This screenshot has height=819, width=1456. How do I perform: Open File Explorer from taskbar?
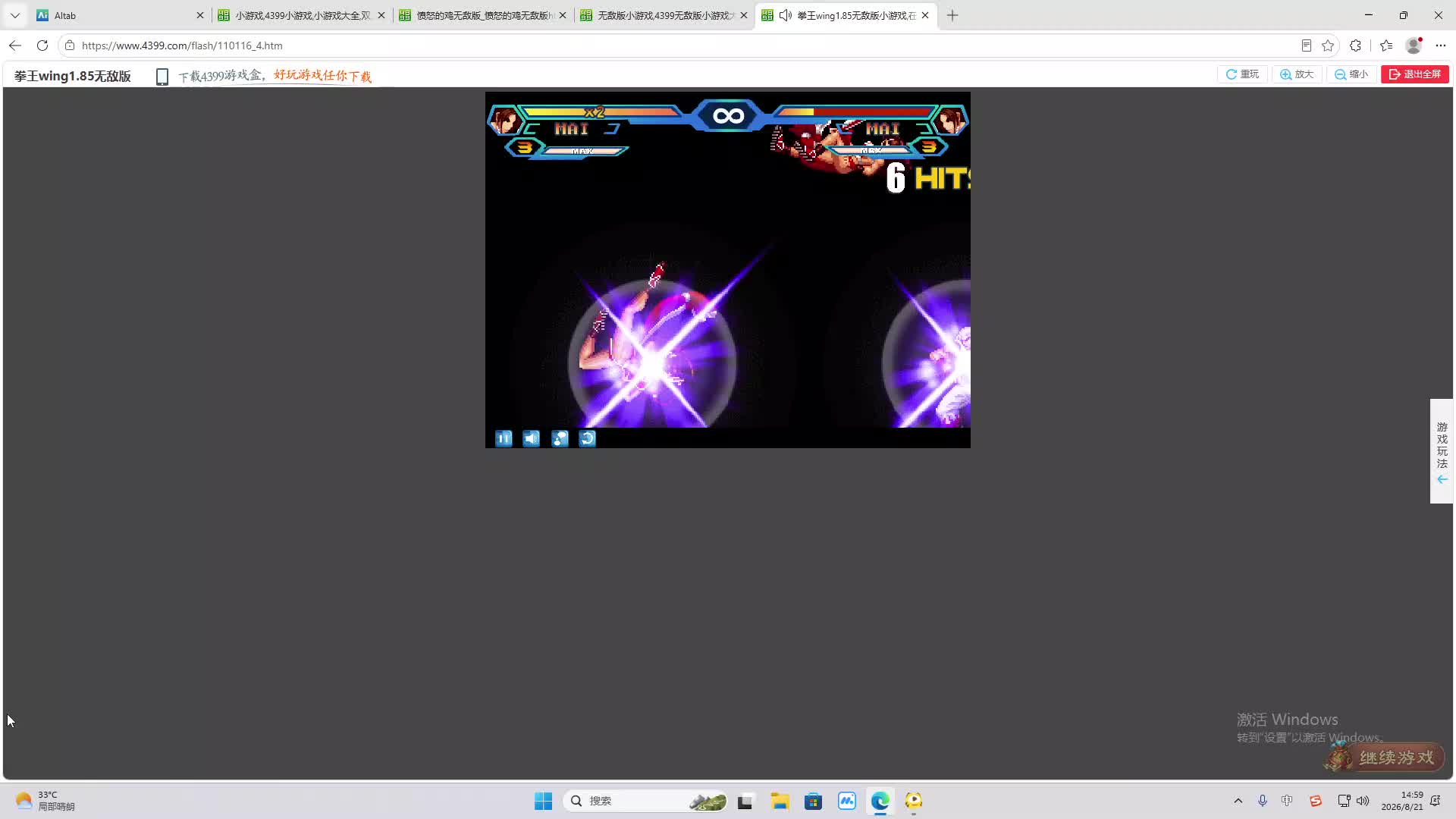(x=780, y=801)
